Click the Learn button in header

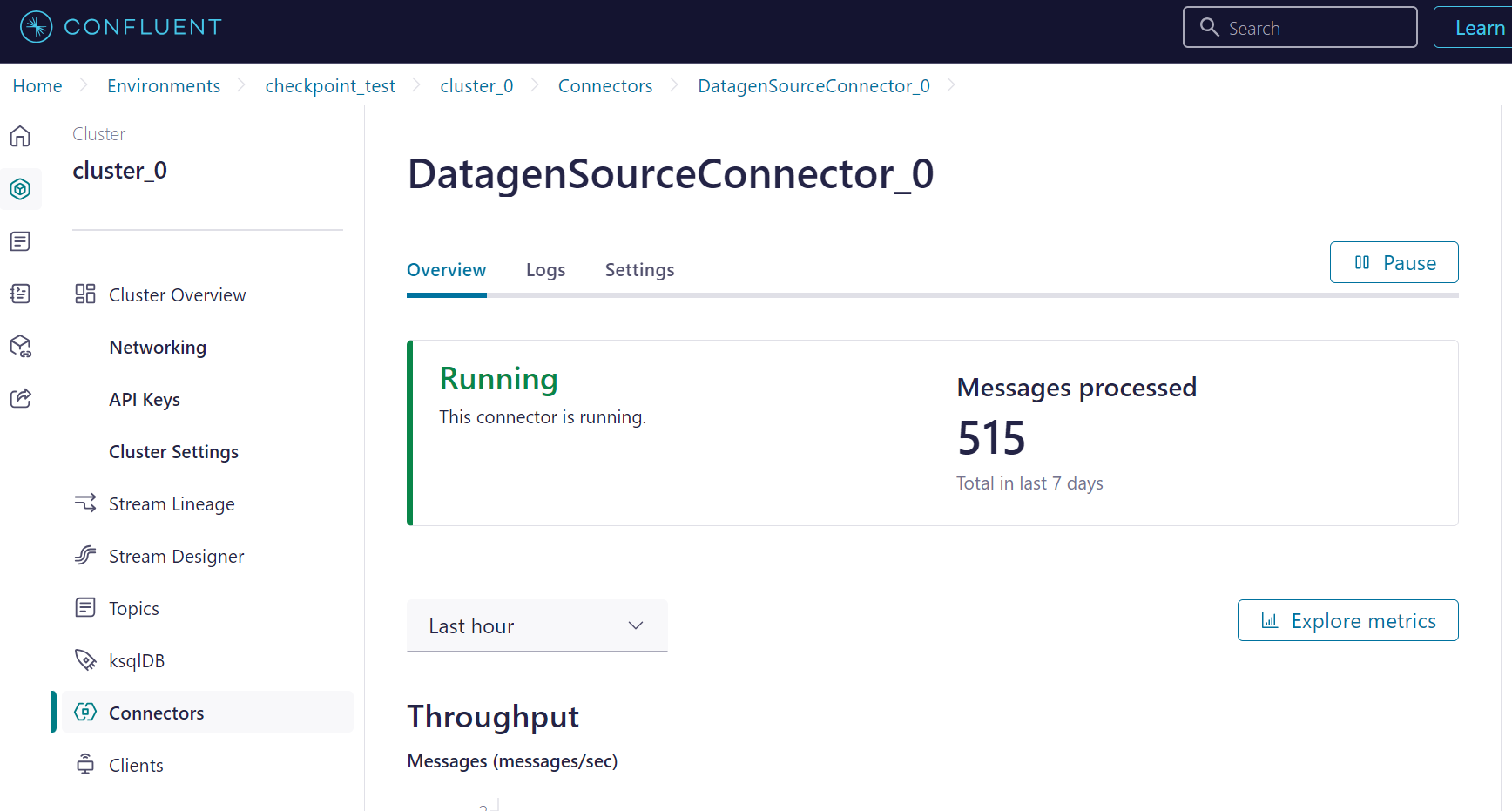pos(1474,27)
